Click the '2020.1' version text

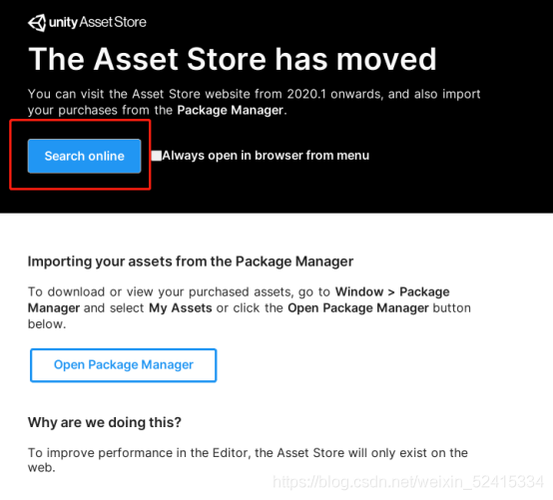point(306,94)
